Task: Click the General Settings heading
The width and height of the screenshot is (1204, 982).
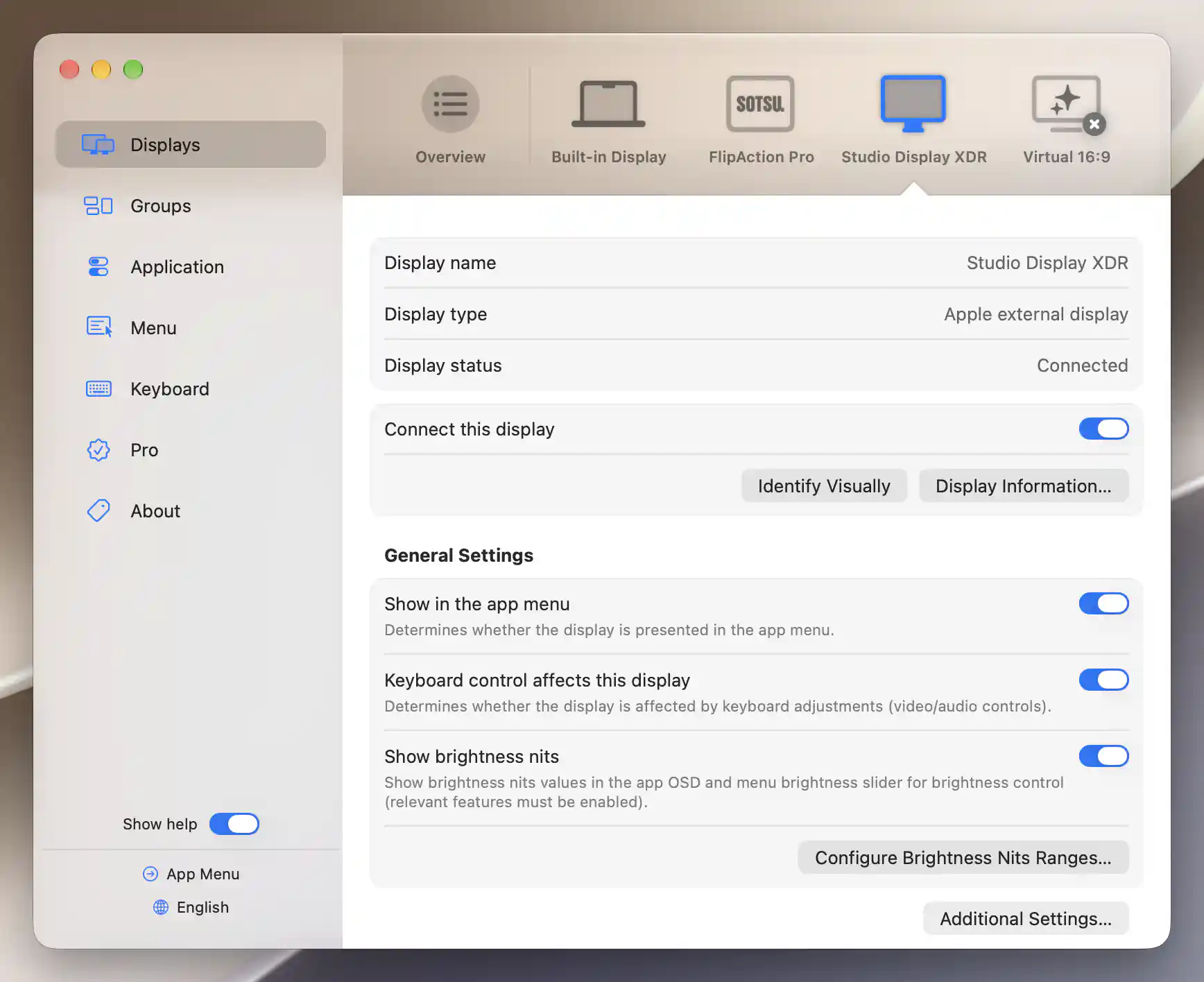Action: (x=459, y=555)
